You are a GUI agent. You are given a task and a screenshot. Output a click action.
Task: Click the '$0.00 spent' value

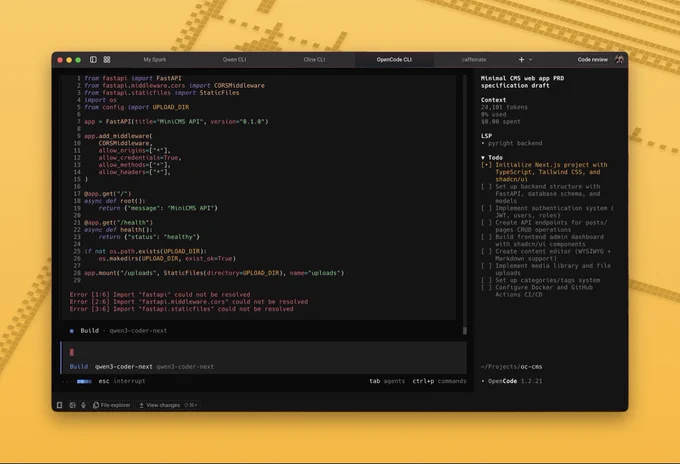click(500, 121)
